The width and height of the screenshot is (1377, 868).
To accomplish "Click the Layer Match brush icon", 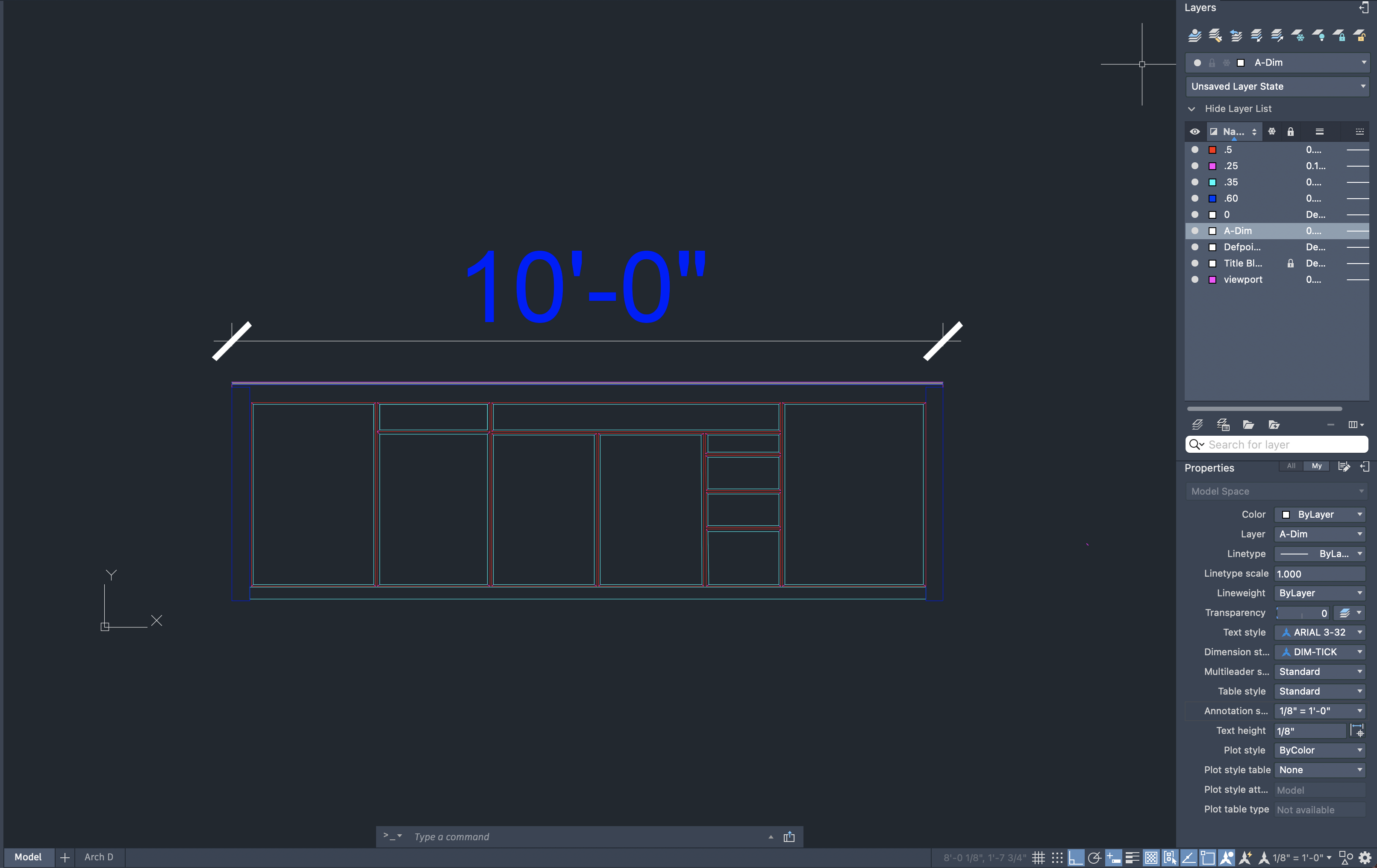I will 1215,35.
